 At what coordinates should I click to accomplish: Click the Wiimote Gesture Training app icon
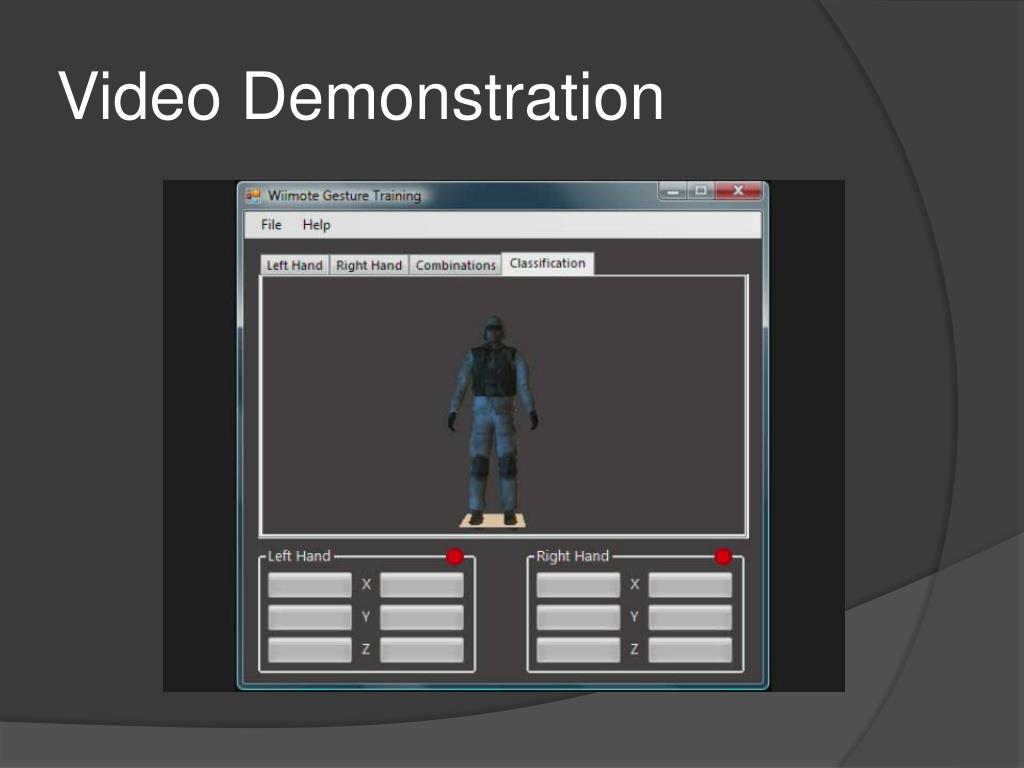[x=253, y=195]
